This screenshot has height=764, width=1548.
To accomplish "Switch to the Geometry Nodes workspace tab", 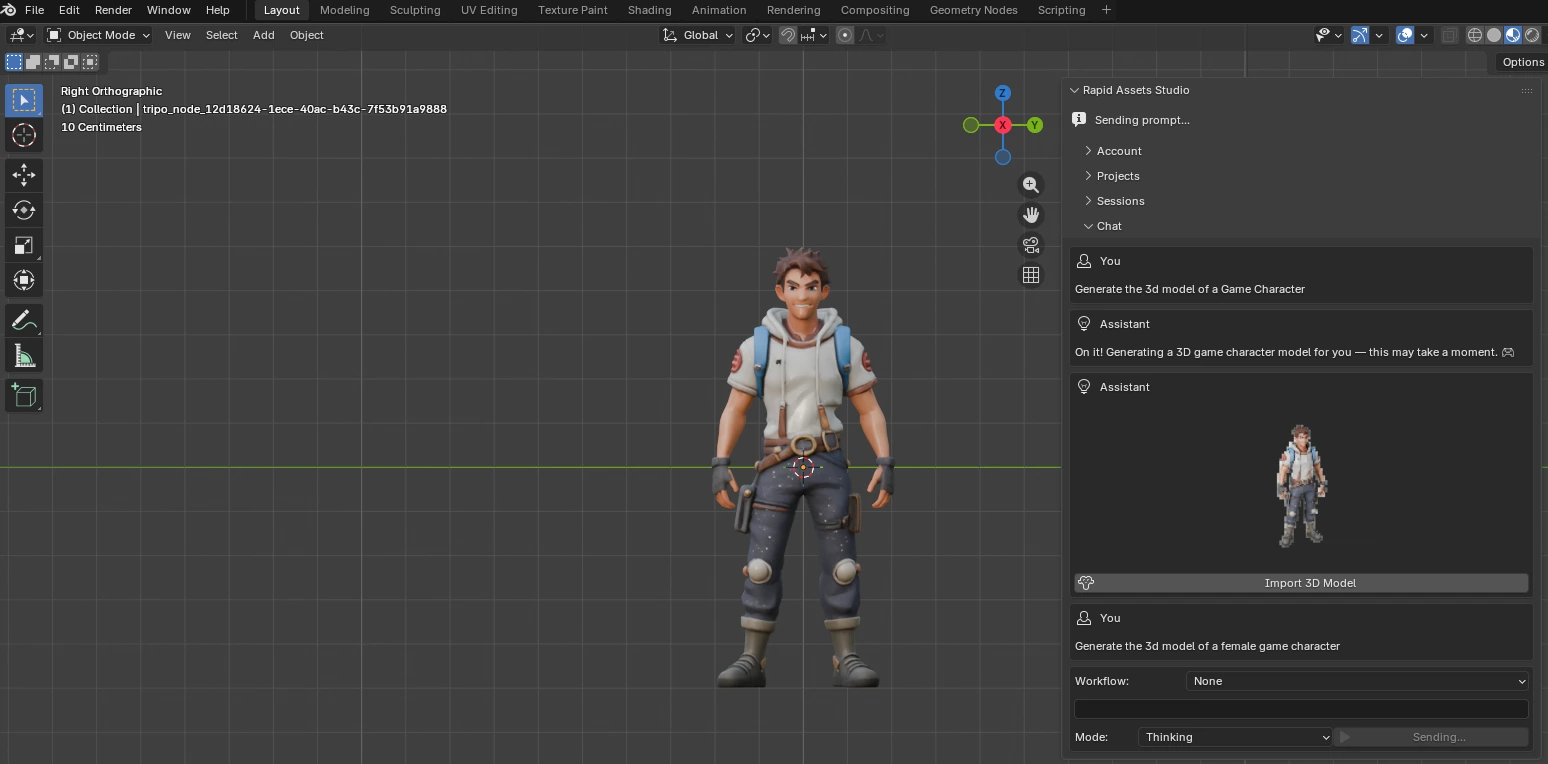I will (973, 10).
